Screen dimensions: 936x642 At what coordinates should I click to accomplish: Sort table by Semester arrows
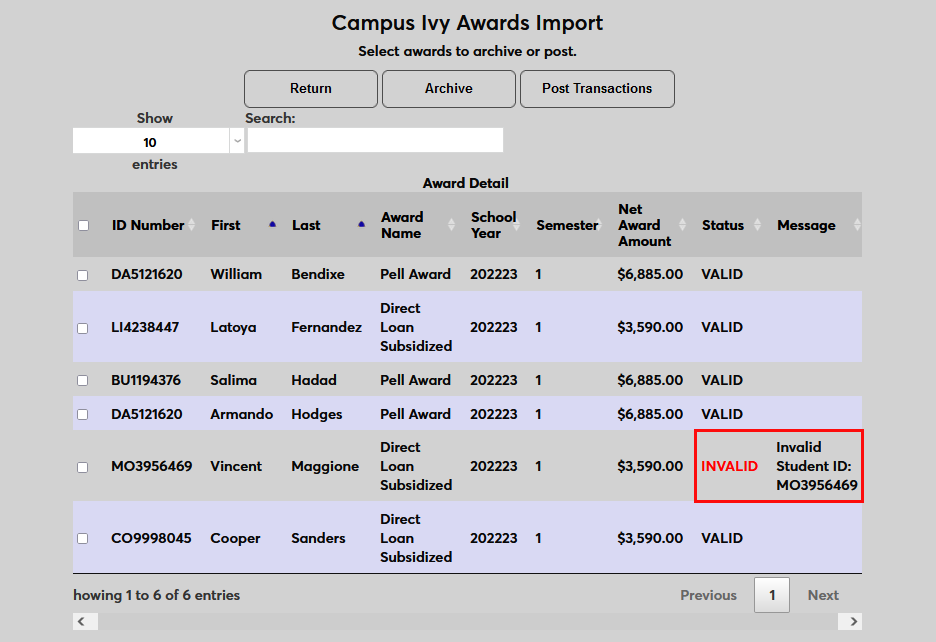(x=606, y=226)
